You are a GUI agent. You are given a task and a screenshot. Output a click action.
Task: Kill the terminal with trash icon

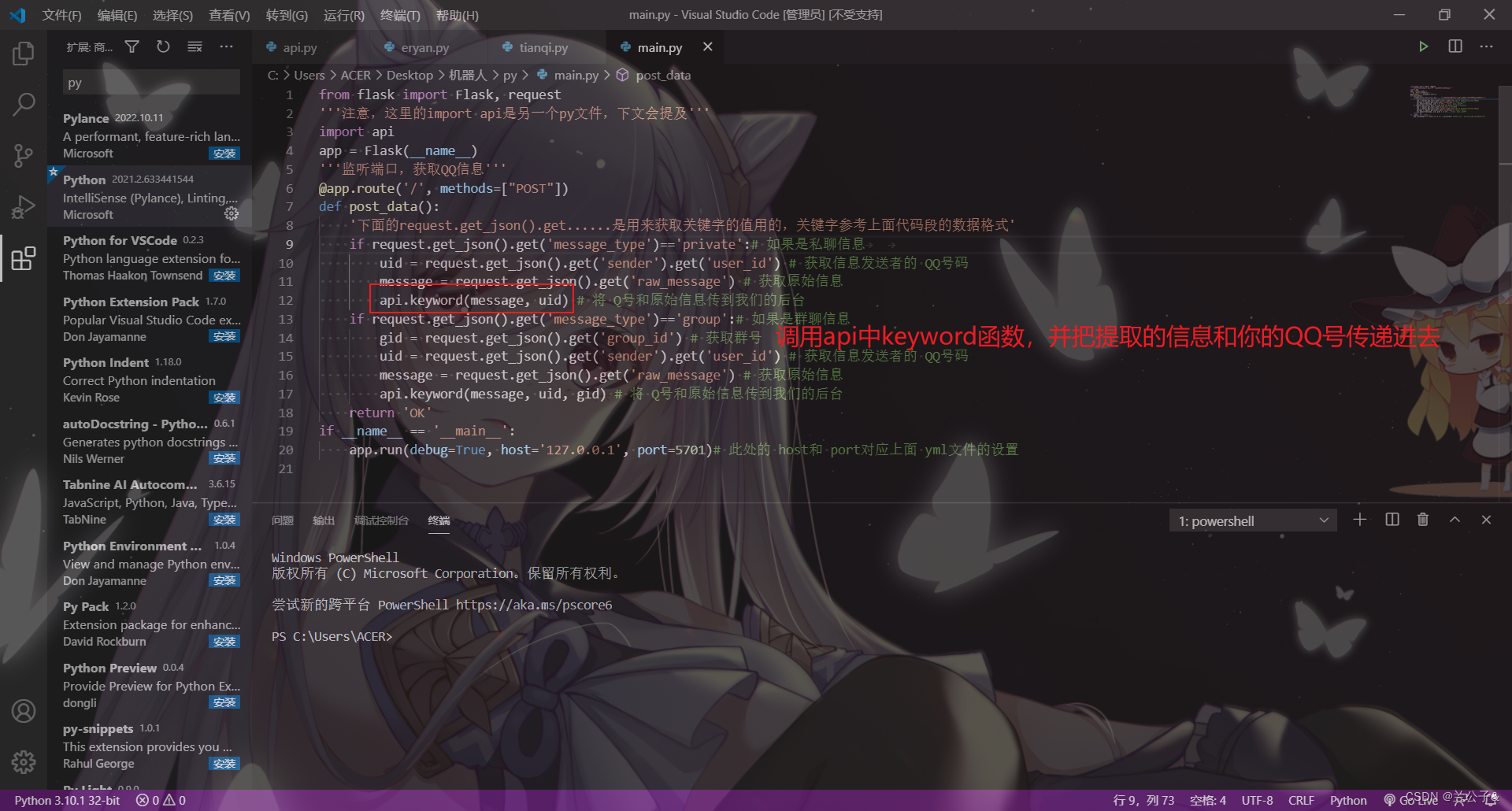point(1423,520)
